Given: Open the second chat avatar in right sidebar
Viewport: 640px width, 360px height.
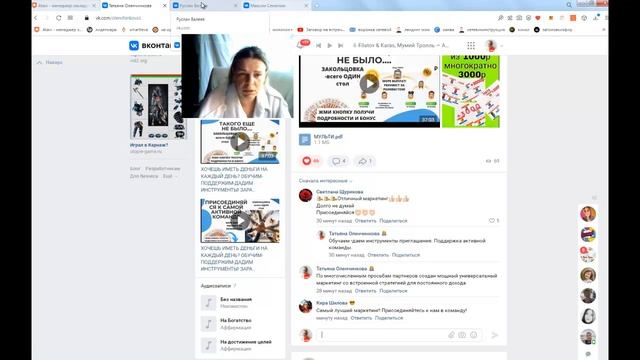Looking at the screenshot, I should pyautogui.click(x=588, y=234).
